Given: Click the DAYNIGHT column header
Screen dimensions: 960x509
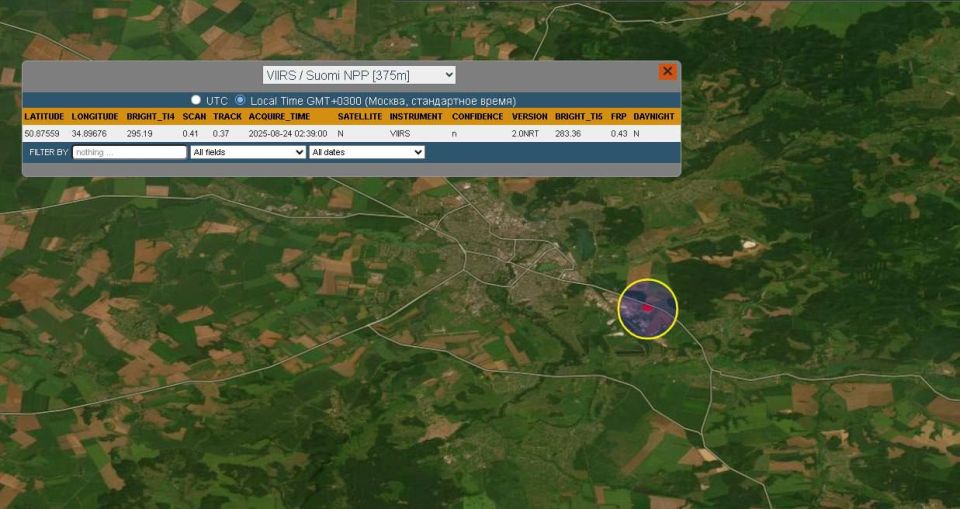Looking at the screenshot, I should 654,117.
